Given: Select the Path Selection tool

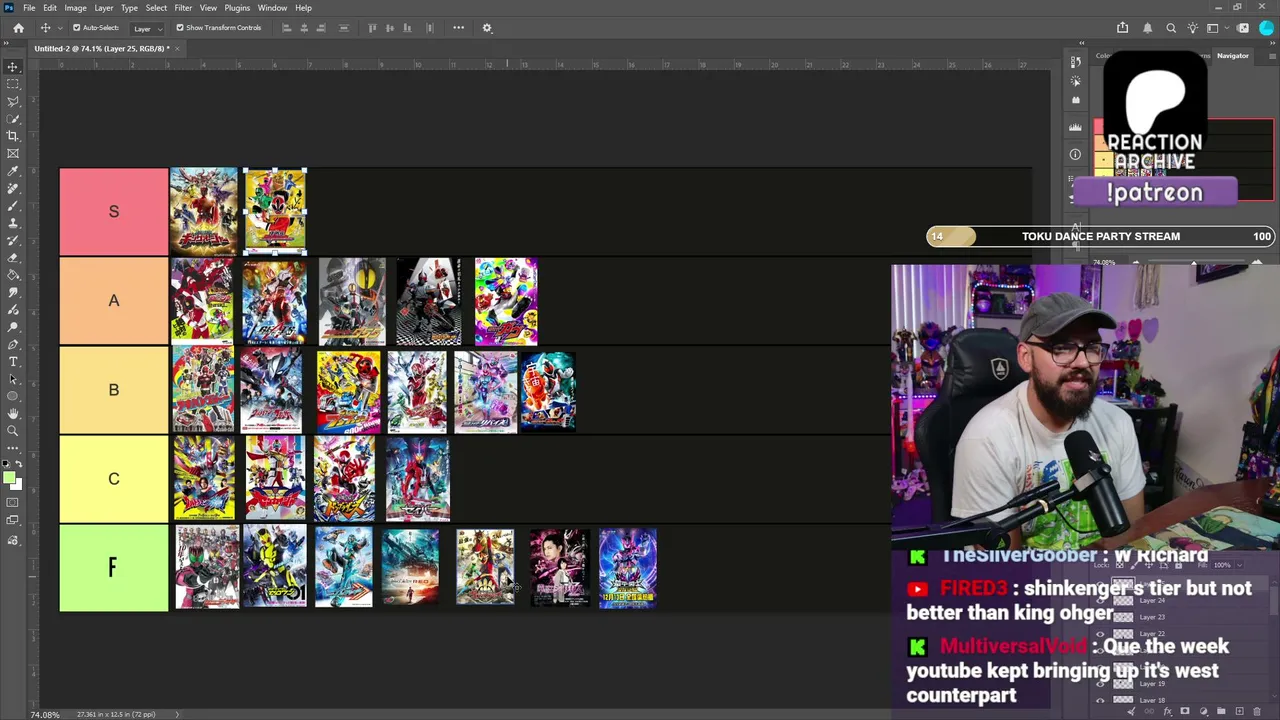Looking at the screenshot, I should (x=13, y=379).
